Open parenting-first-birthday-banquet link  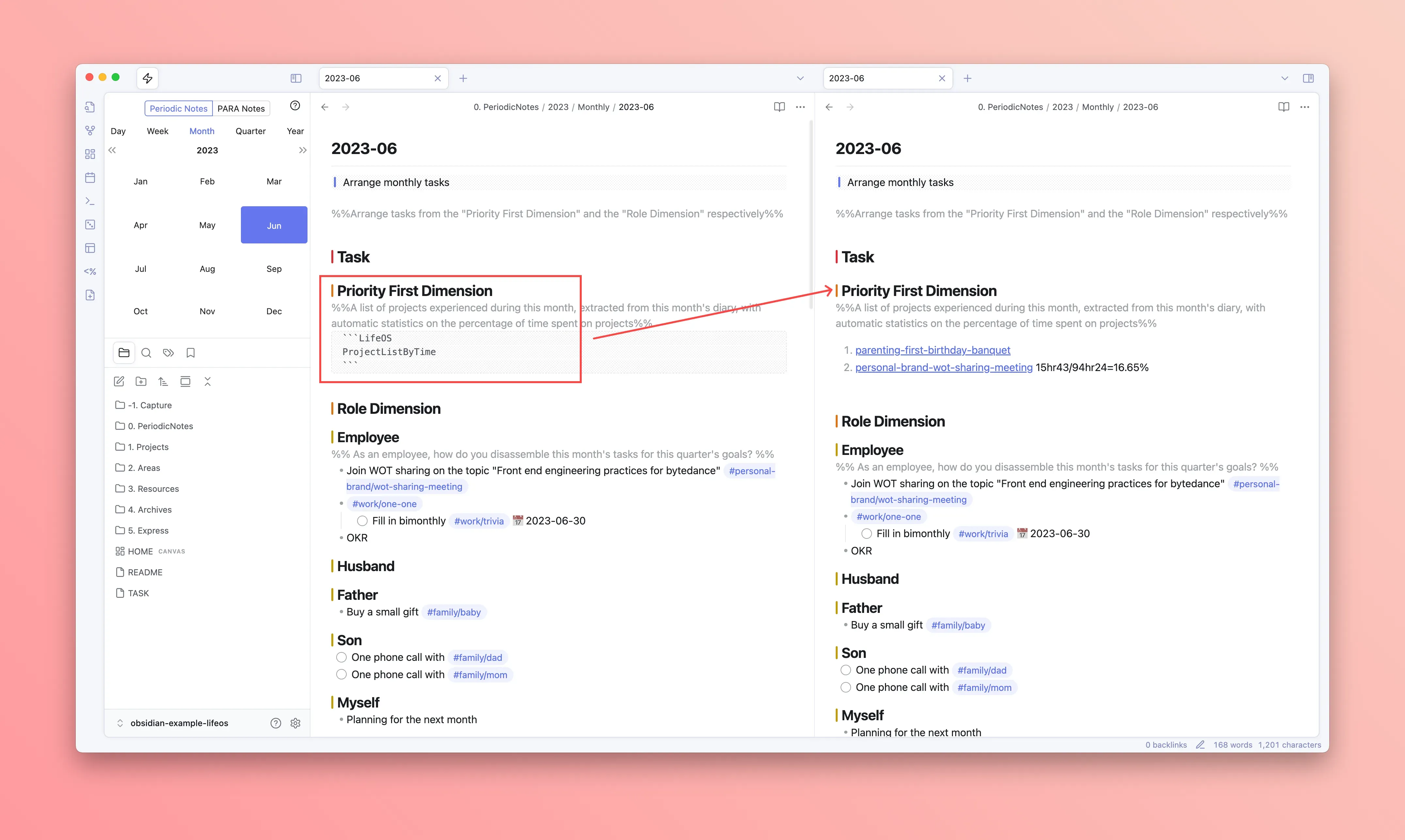[x=932, y=350]
